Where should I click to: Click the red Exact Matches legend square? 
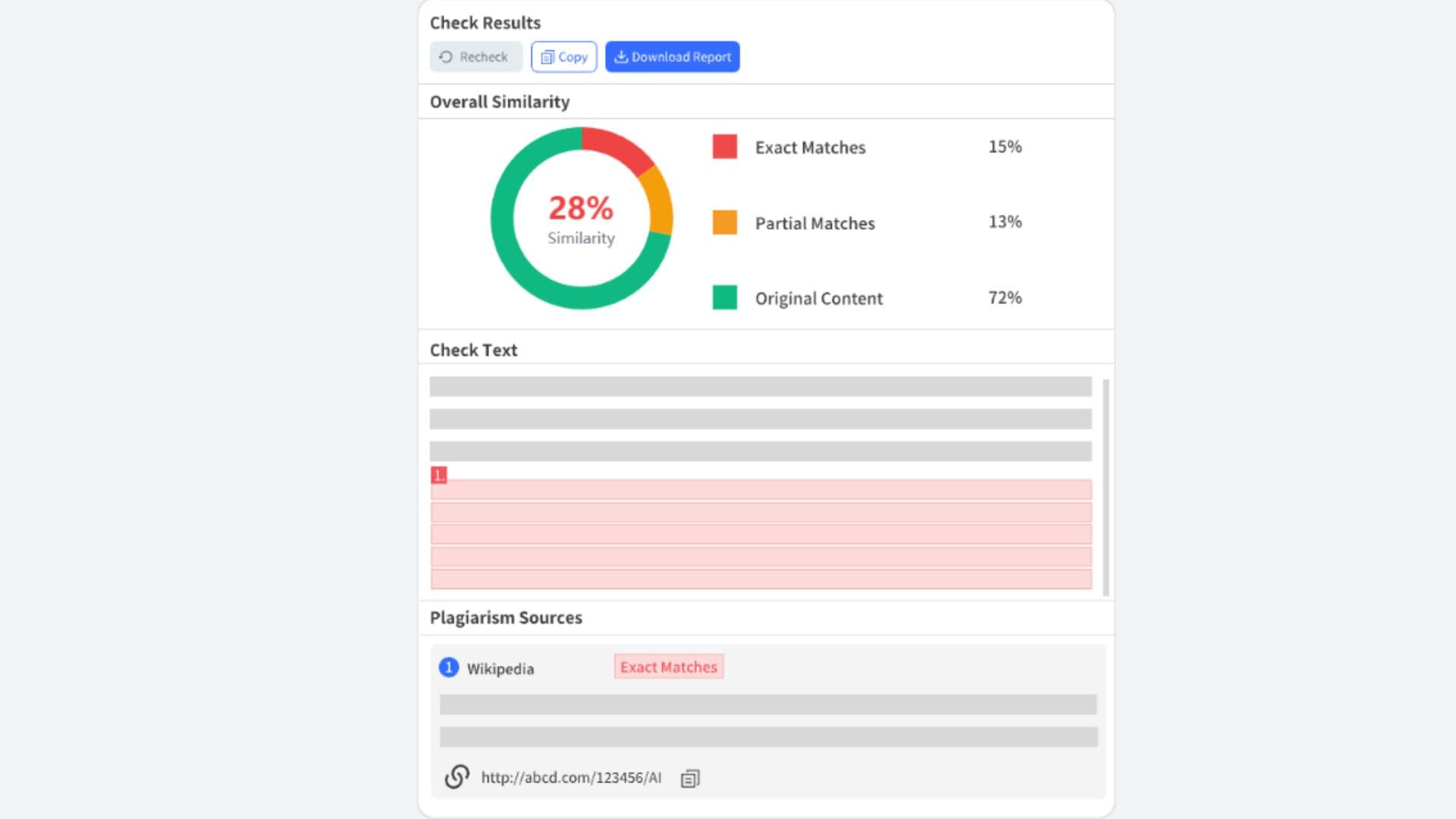(724, 146)
